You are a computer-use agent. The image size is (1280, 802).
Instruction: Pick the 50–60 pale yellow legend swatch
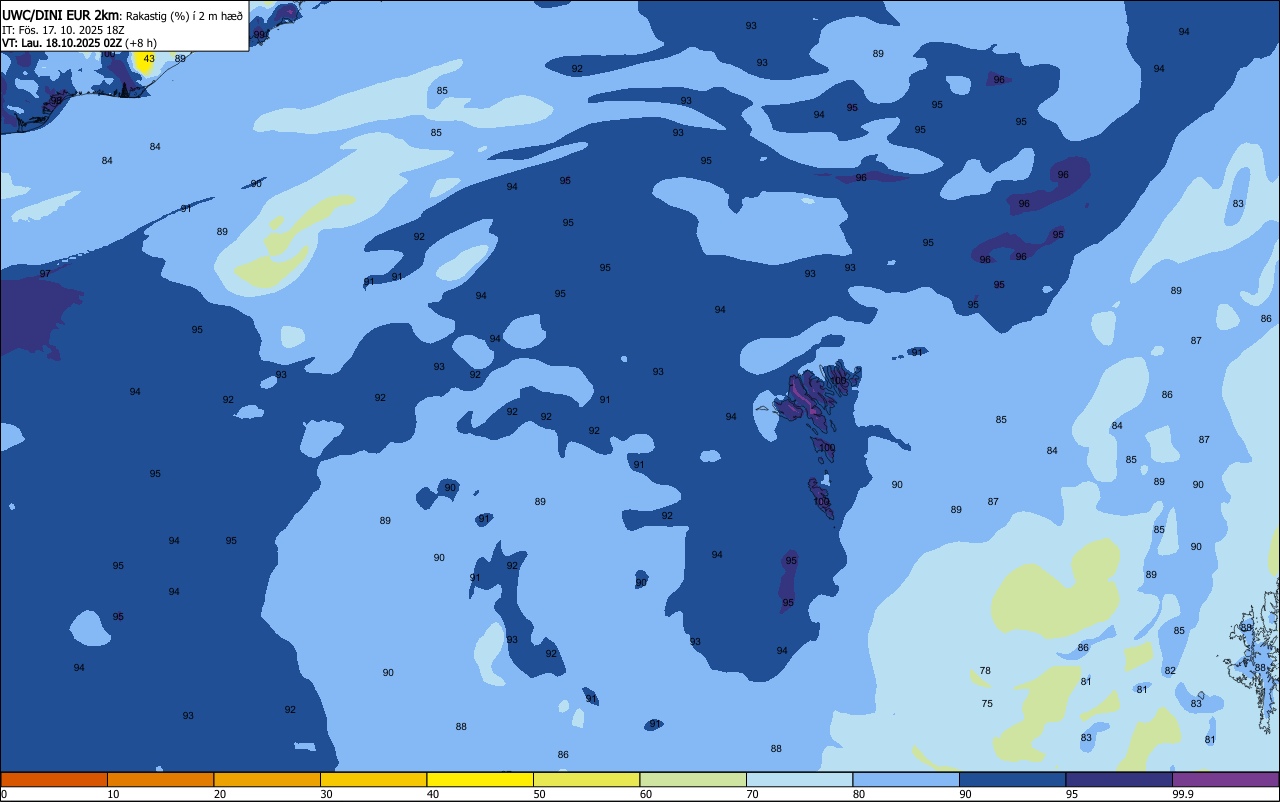[586, 779]
